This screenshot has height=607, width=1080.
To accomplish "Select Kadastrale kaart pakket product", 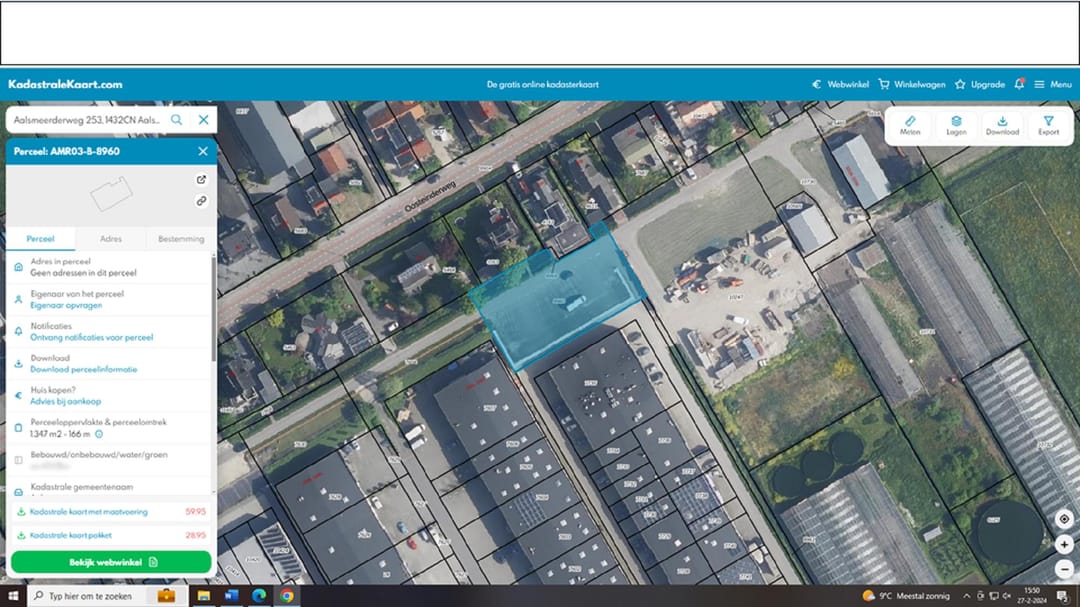I will click(x=111, y=535).
